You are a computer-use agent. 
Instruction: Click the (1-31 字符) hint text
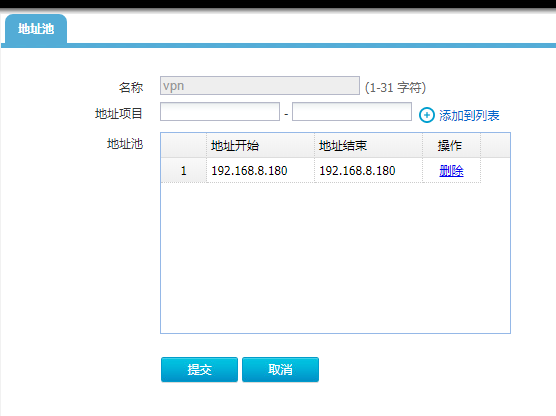(x=395, y=87)
